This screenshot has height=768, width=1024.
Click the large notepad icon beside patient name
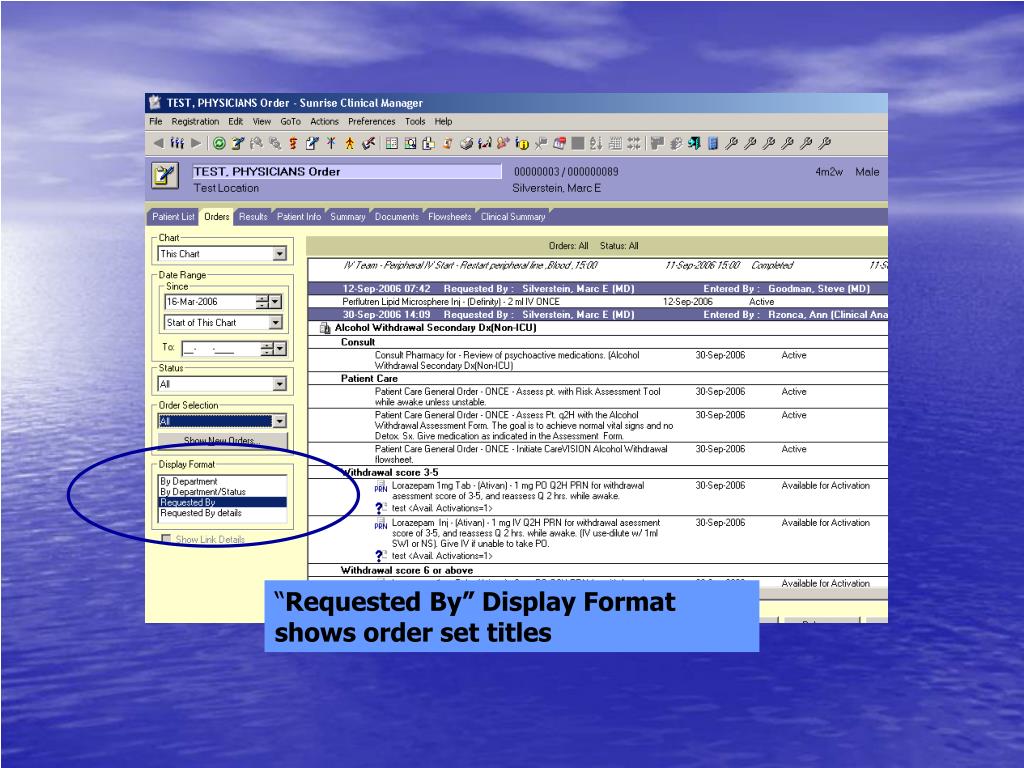(165, 176)
